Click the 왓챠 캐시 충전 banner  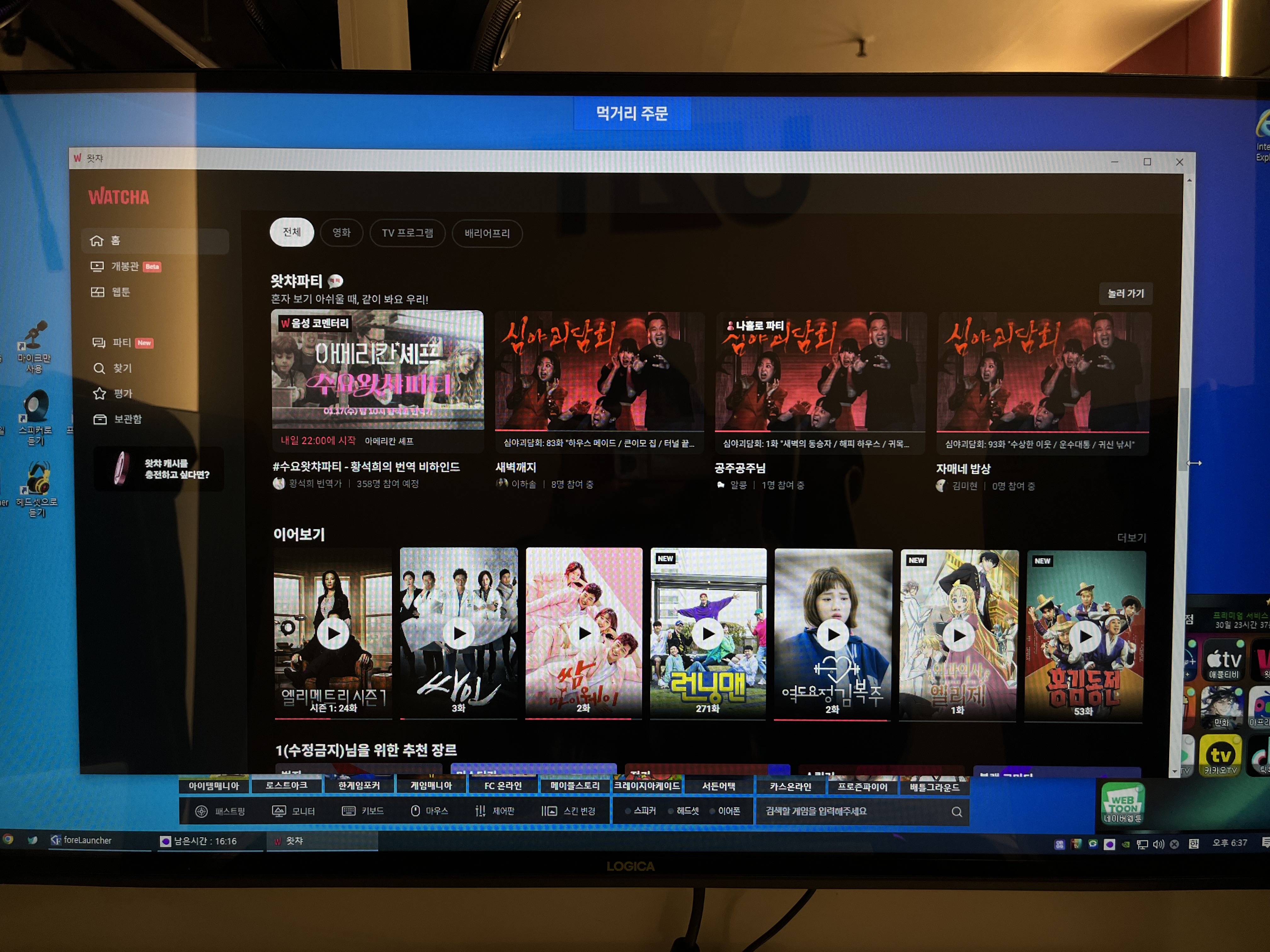(159, 469)
